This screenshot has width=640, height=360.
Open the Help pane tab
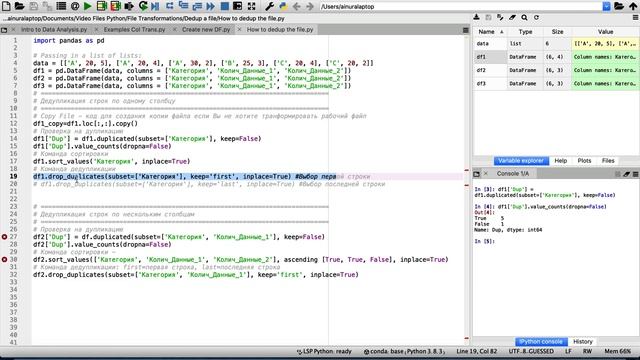pos(560,160)
